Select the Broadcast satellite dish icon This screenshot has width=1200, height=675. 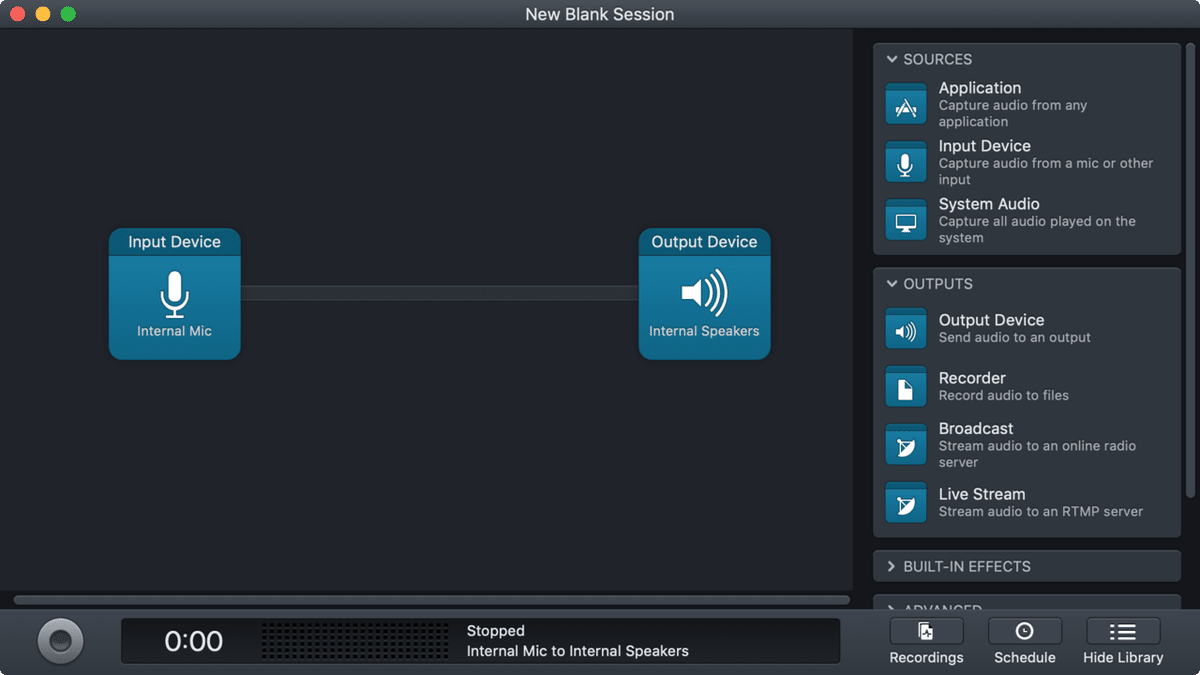[906, 444]
